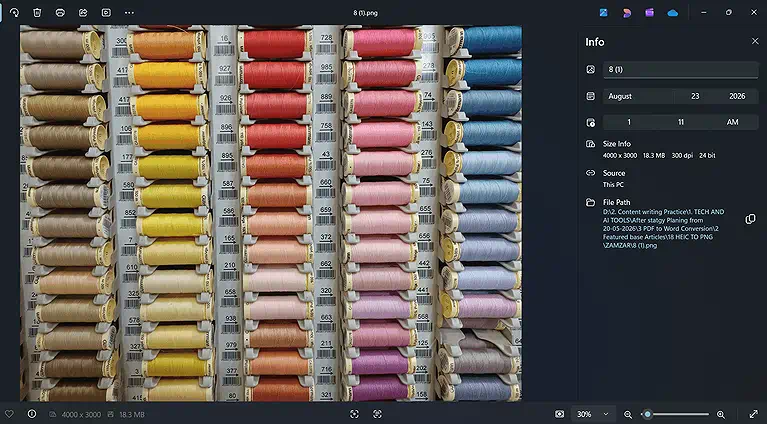Change the day value '23'
The width and height of the screenshot is (767, 424).
pyautogui.click(x=695, y=96)
